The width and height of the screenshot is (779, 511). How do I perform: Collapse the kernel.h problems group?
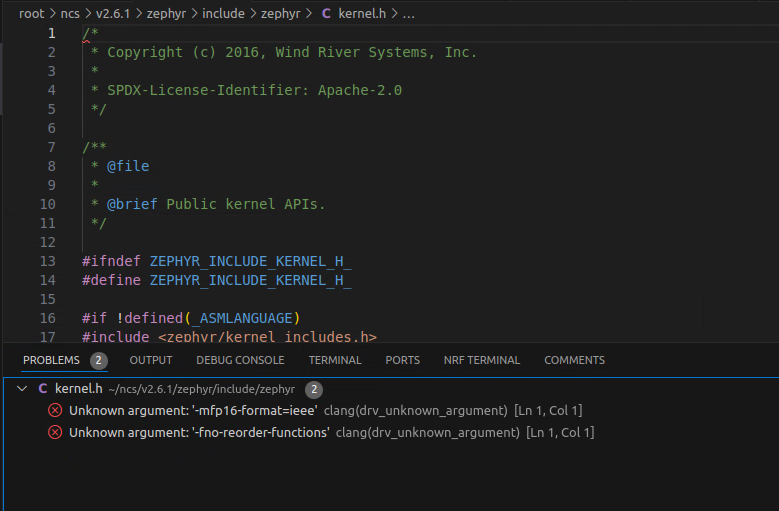(x=22, y=389)
